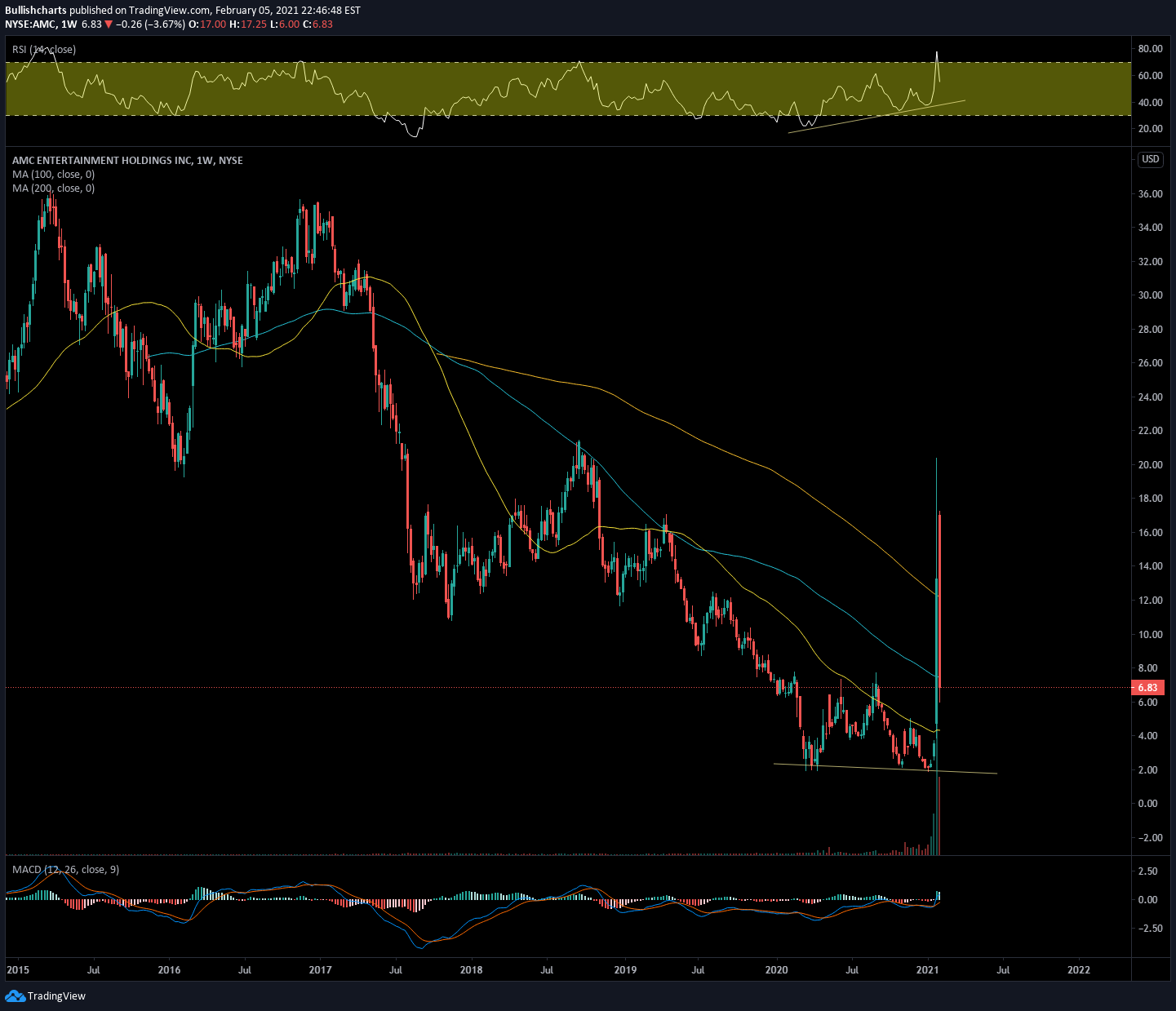Image resolution: width=1176 pixels, height=1011 pixels.
Task: Click the 20.00 label on RSI axis
Action: 1150,129
